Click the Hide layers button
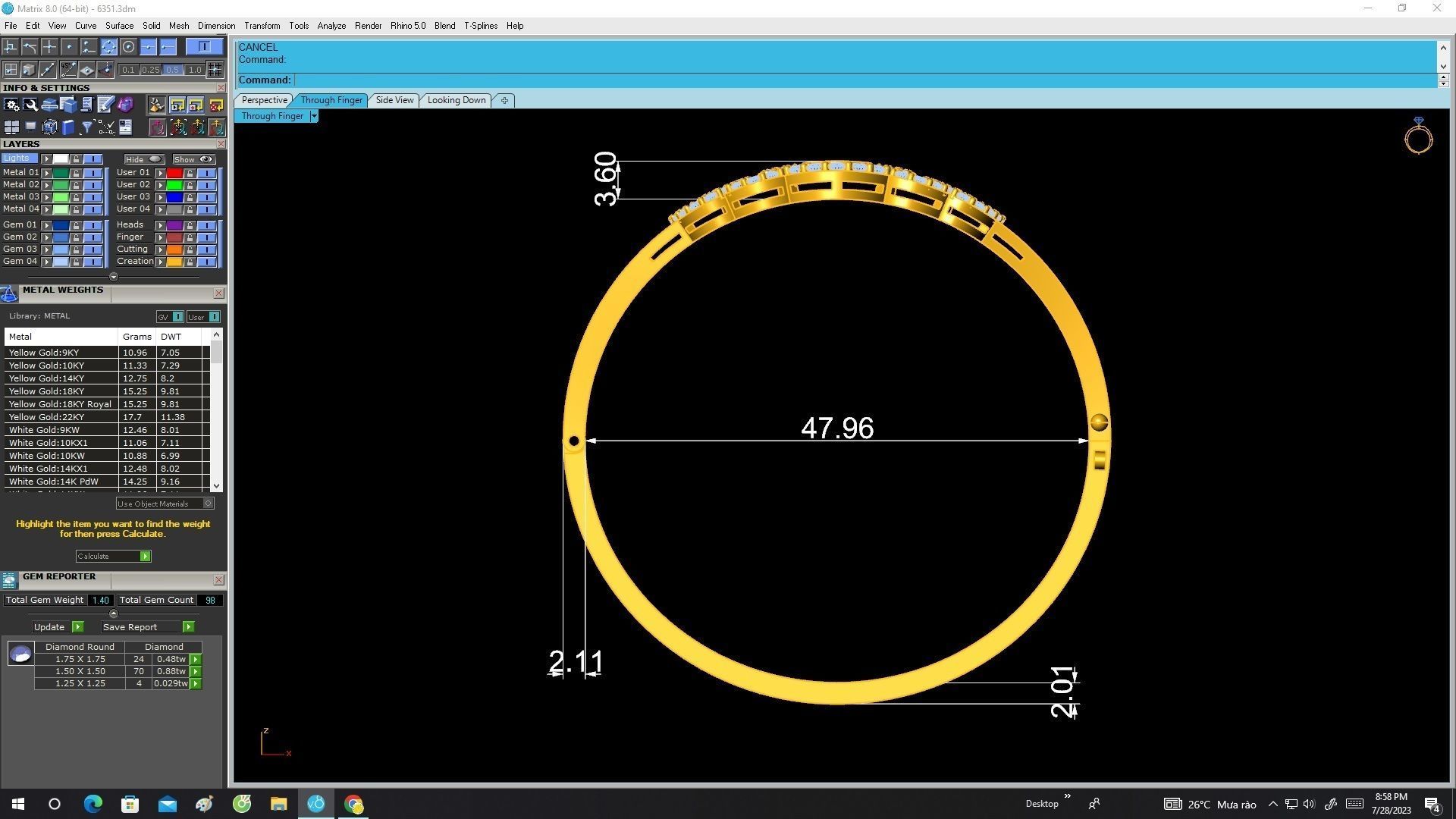This screenshot has width=1456, height=819. tap(144, 159)
